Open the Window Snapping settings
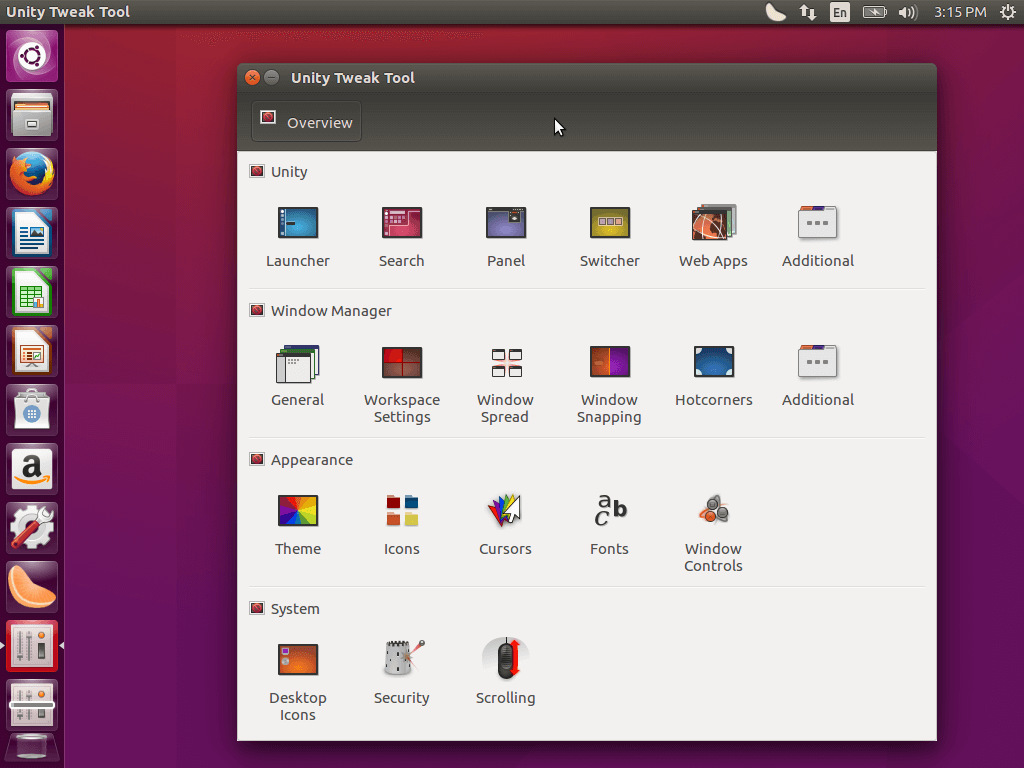 (609, 362)
